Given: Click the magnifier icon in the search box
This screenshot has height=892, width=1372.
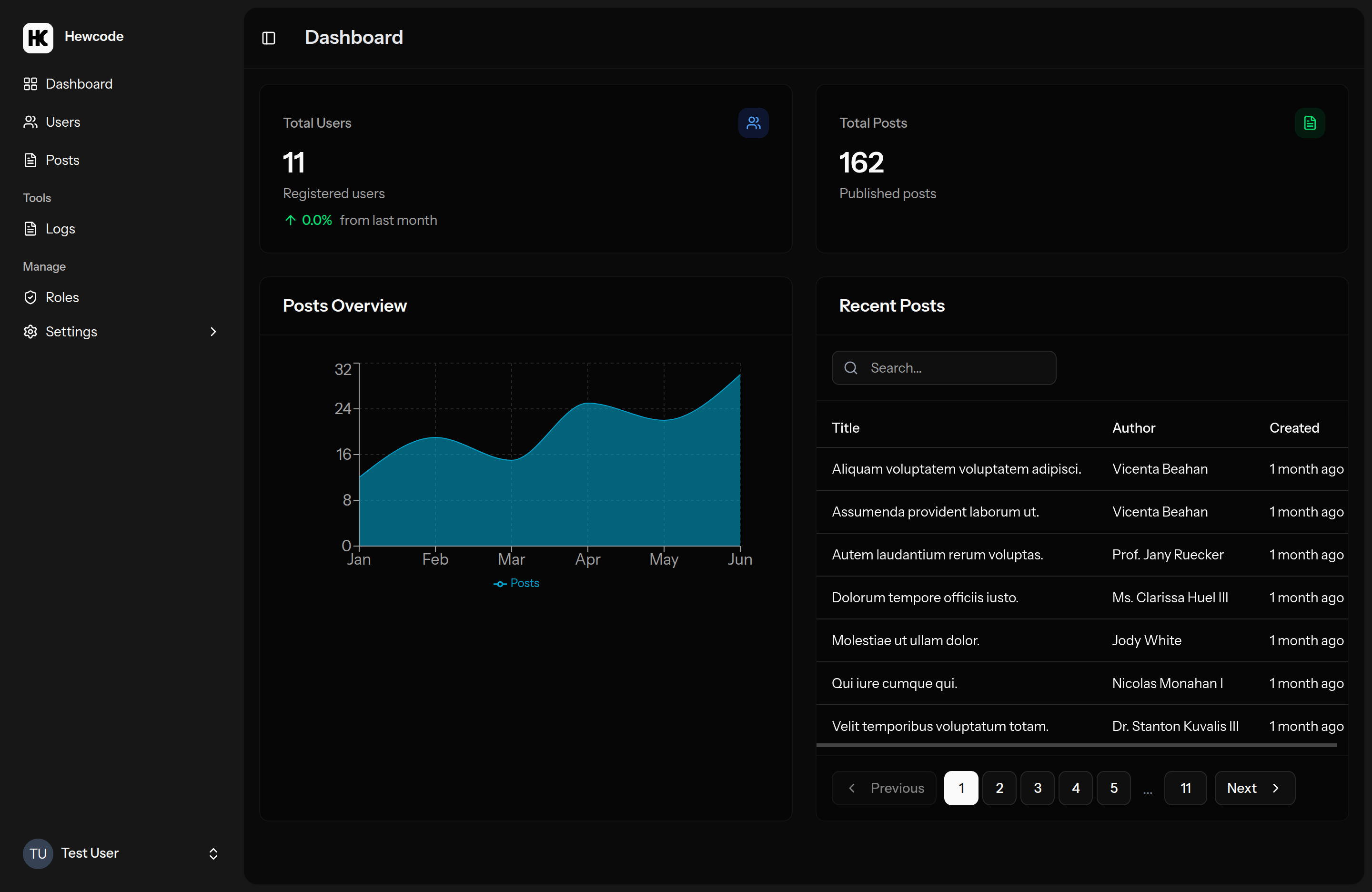Looking at the screenshot, I should 851,368.
